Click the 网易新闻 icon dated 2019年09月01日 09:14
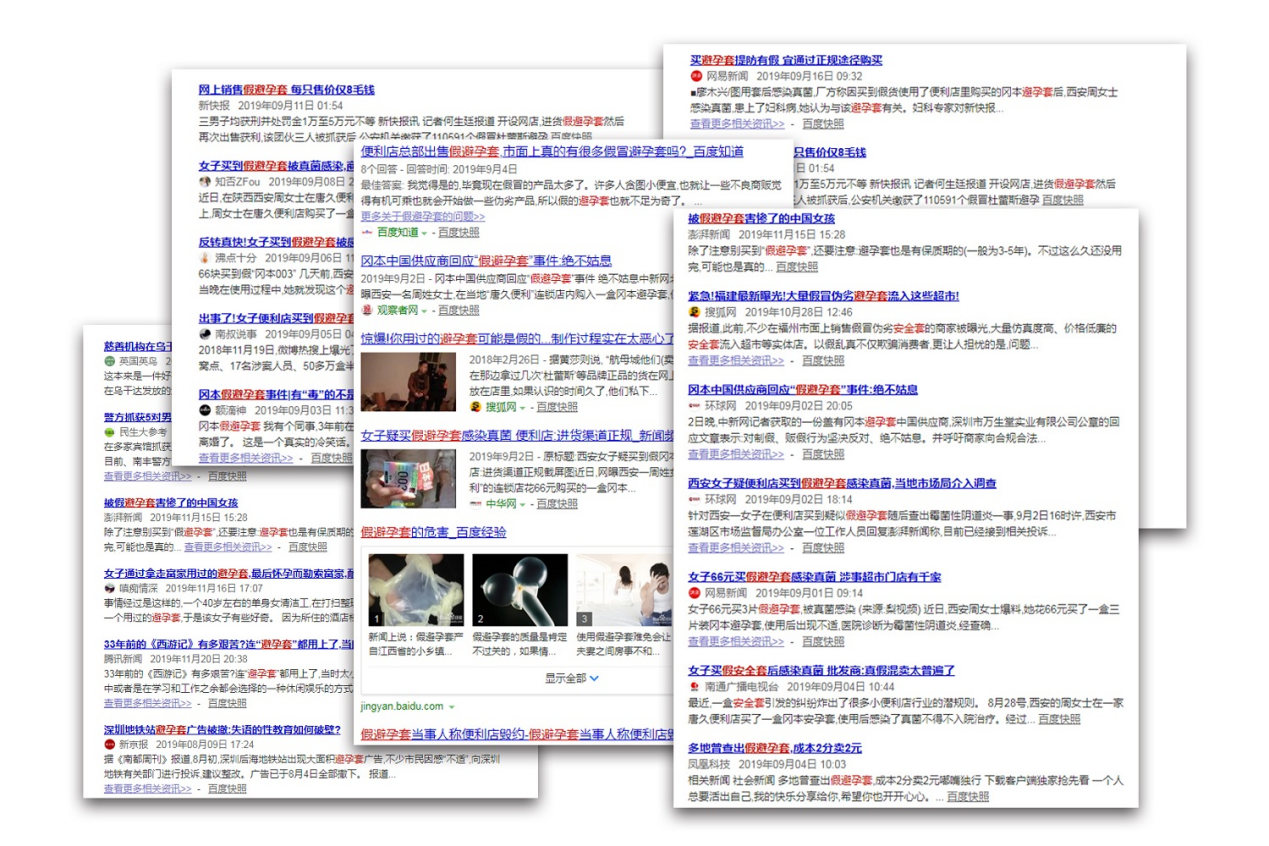This screenshot has width=1269, height=846. point(695,593)
